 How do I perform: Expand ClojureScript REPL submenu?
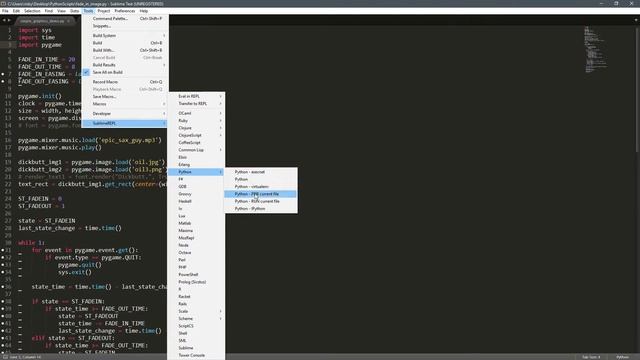point(196,135)
